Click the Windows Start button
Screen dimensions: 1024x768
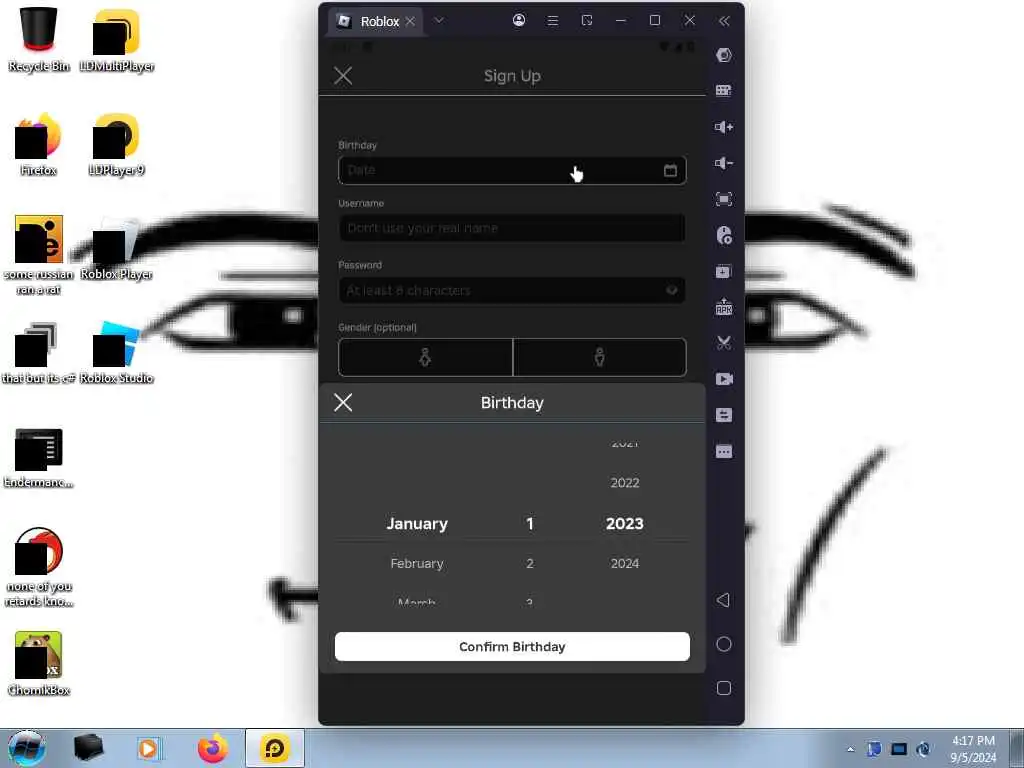click(x=27, y=748)
